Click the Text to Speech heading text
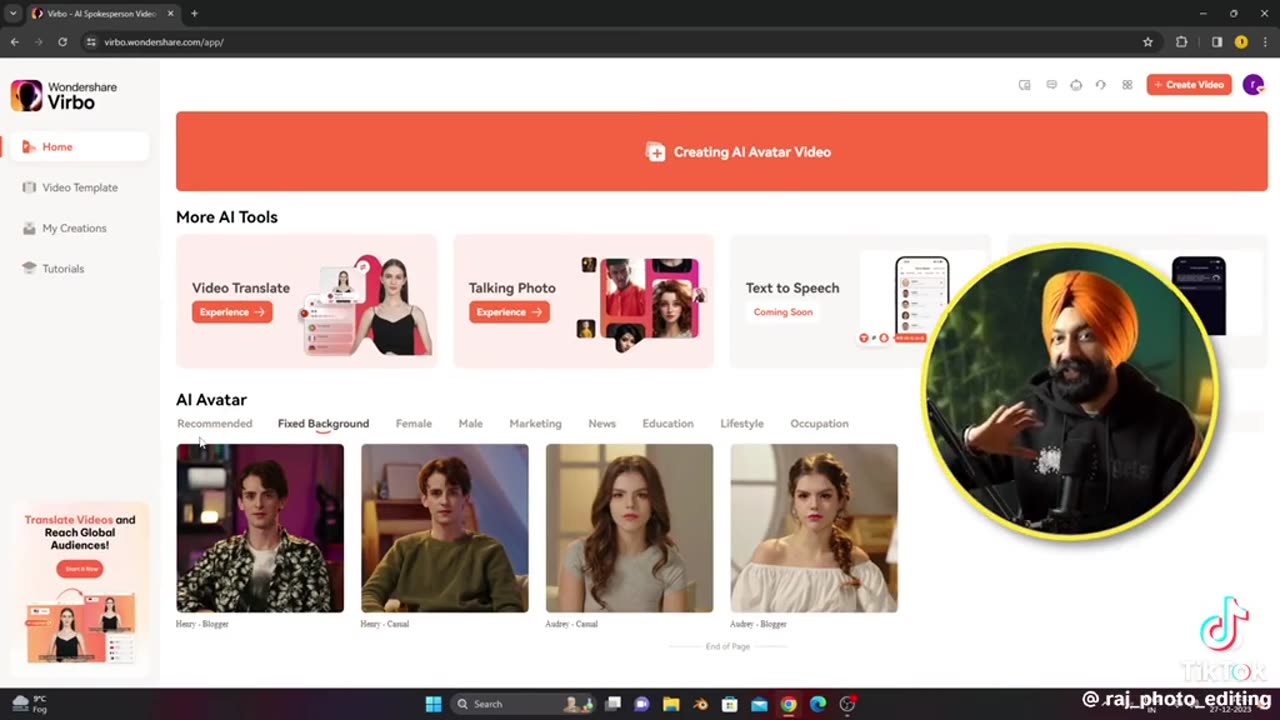Image resolution: width=1280 pixels, height=720 pixels. 792,288
